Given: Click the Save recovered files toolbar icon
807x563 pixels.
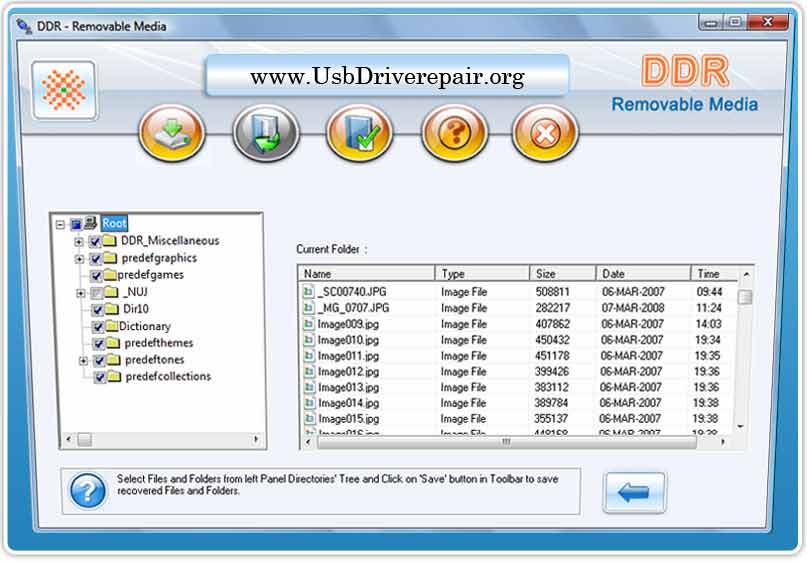Looking at the screenshot, I should [x=172, y=133].
